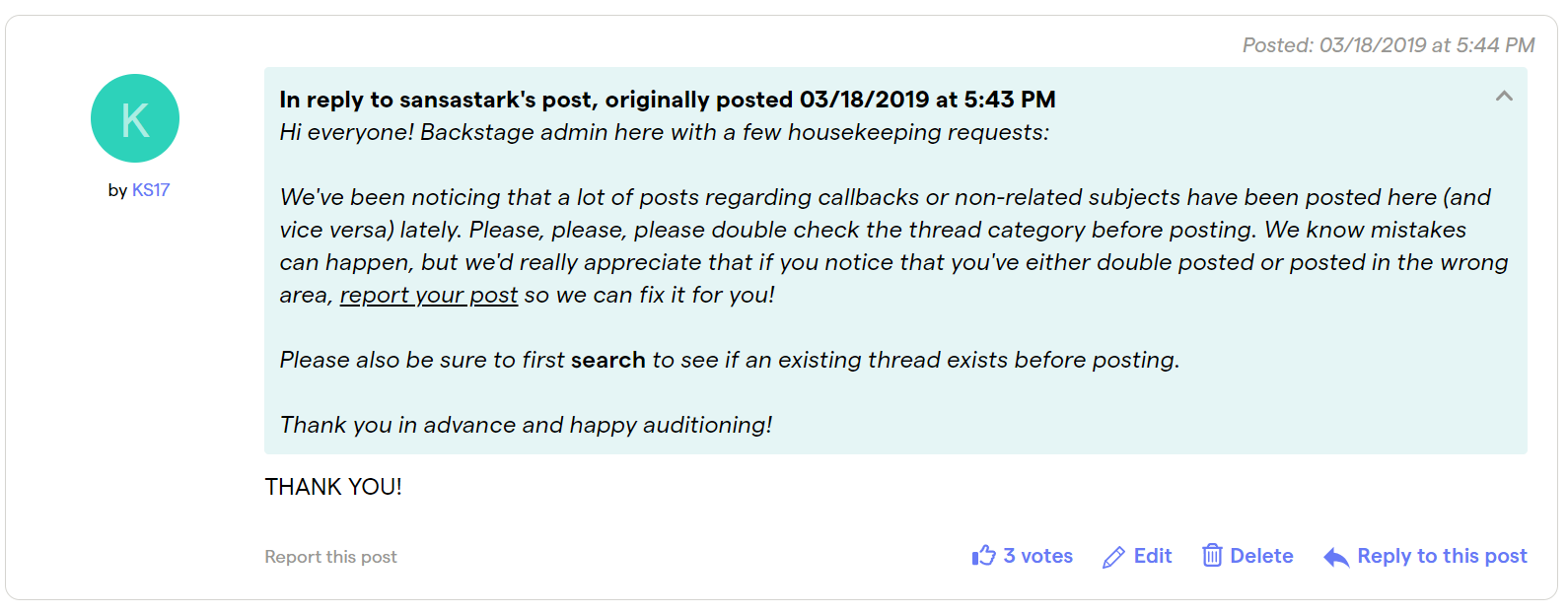Click the thumbs-up vote icon
The height and width of the screenshot is (614, 1568).
pyautogui.click(x=983, y=556)
